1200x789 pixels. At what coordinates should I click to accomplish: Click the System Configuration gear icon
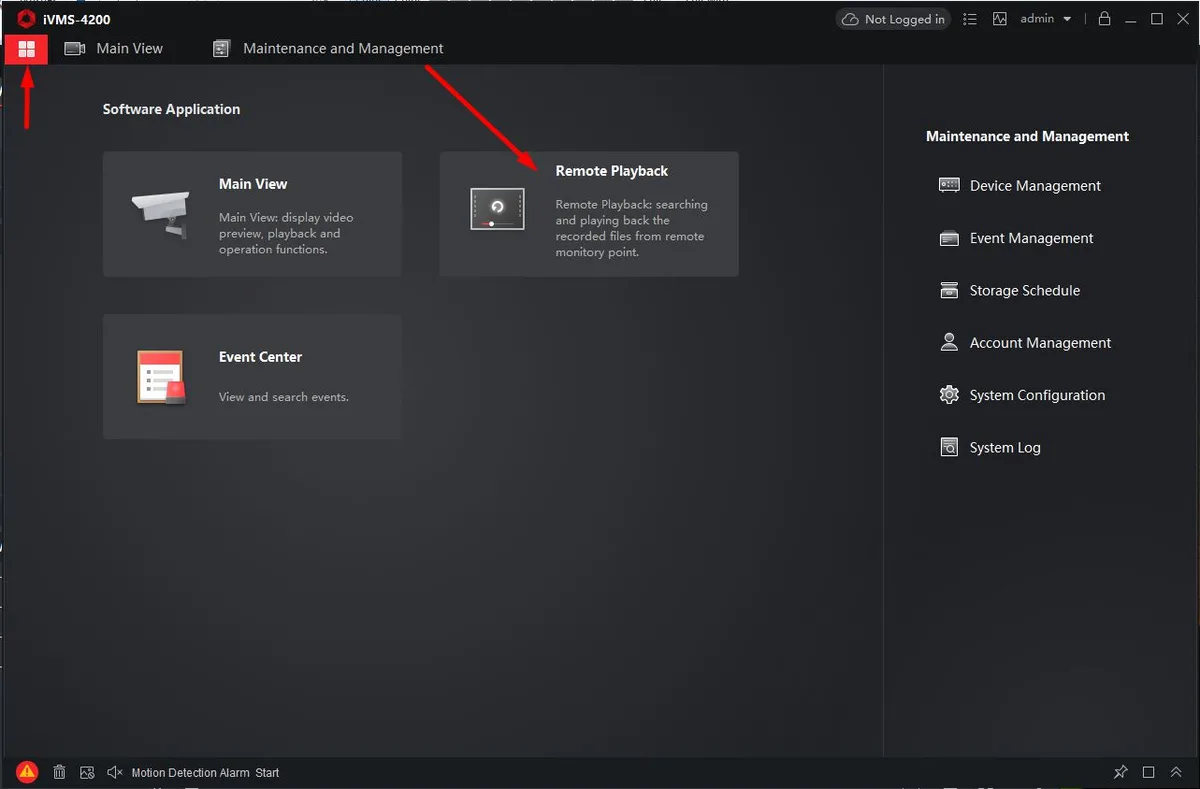[949, 395]
